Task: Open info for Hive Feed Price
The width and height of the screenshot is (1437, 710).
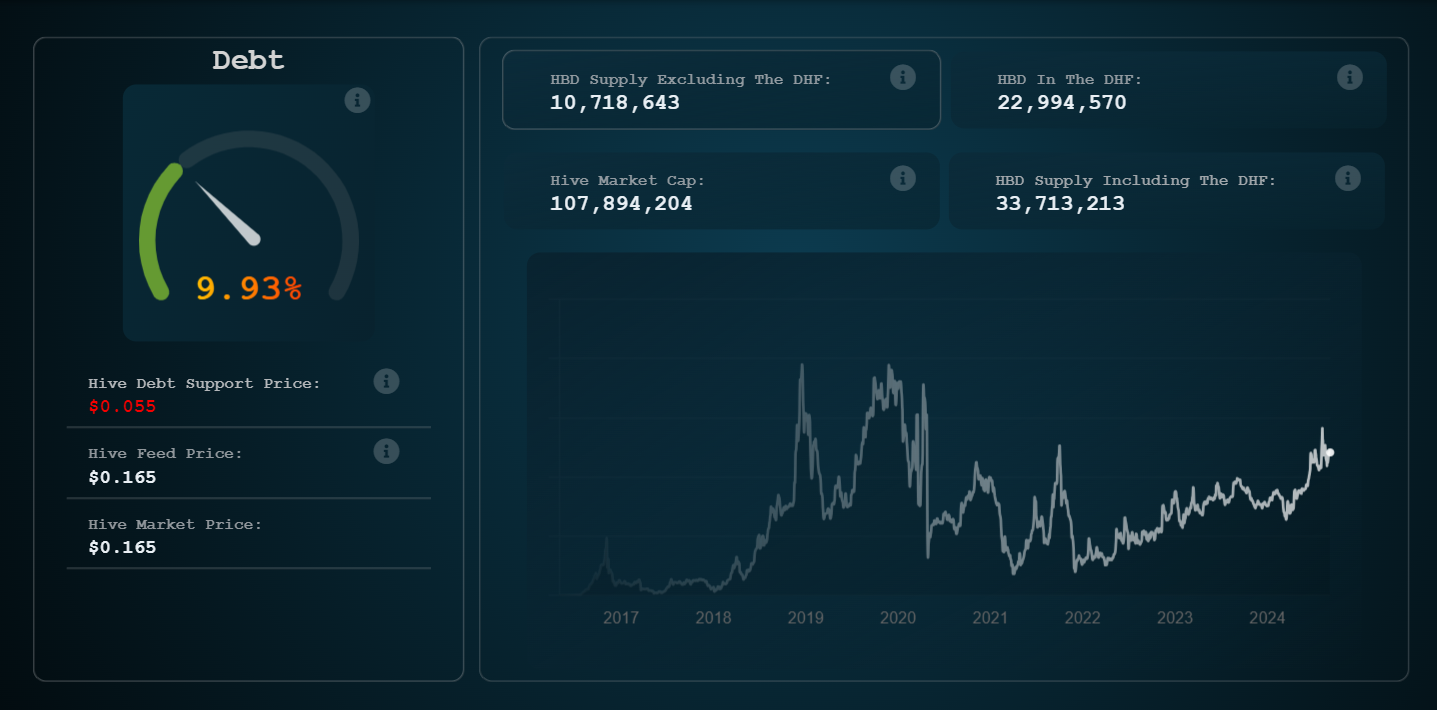Action: click(386, 451)
